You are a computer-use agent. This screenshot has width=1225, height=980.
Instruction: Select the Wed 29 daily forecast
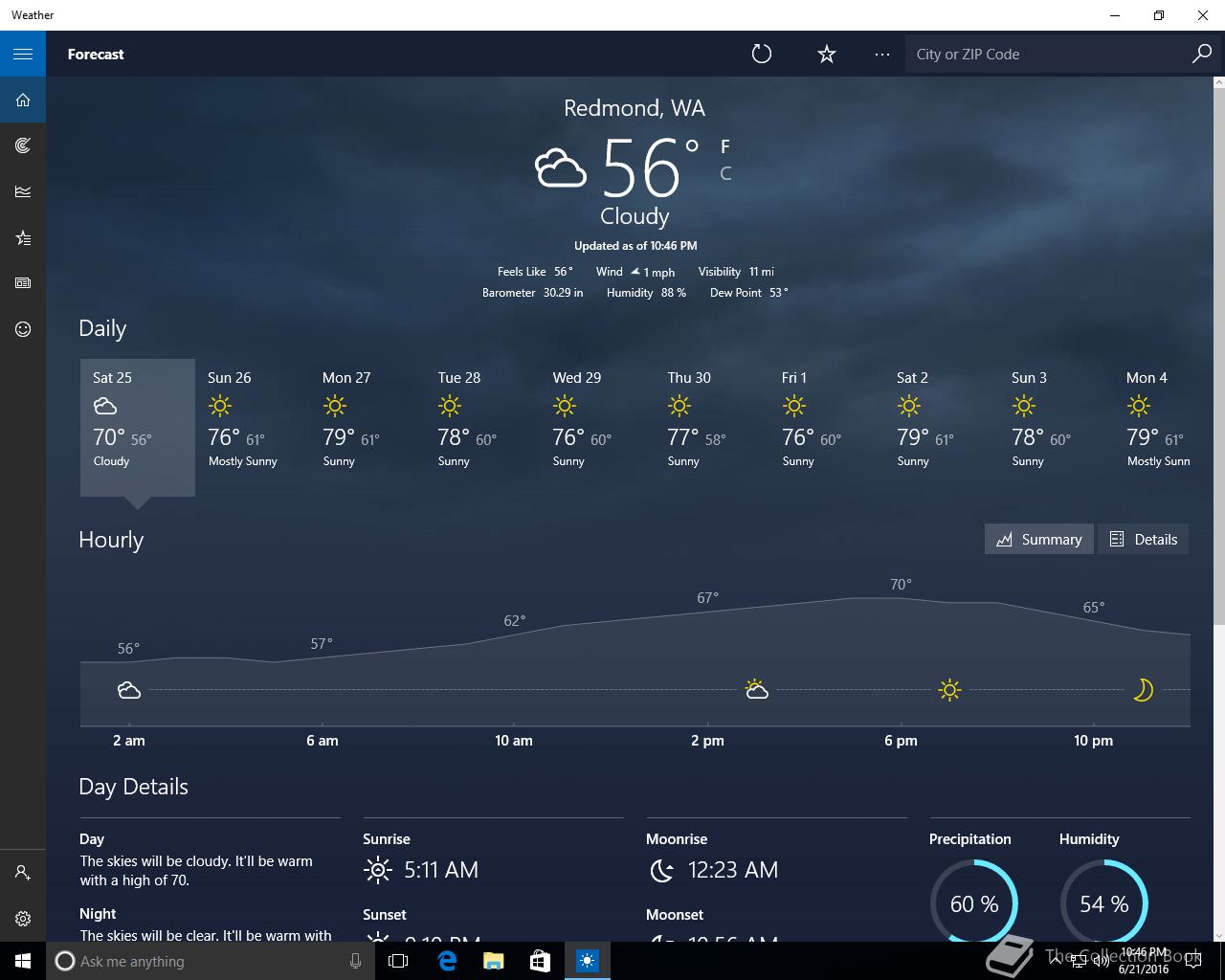click(597, 427)
